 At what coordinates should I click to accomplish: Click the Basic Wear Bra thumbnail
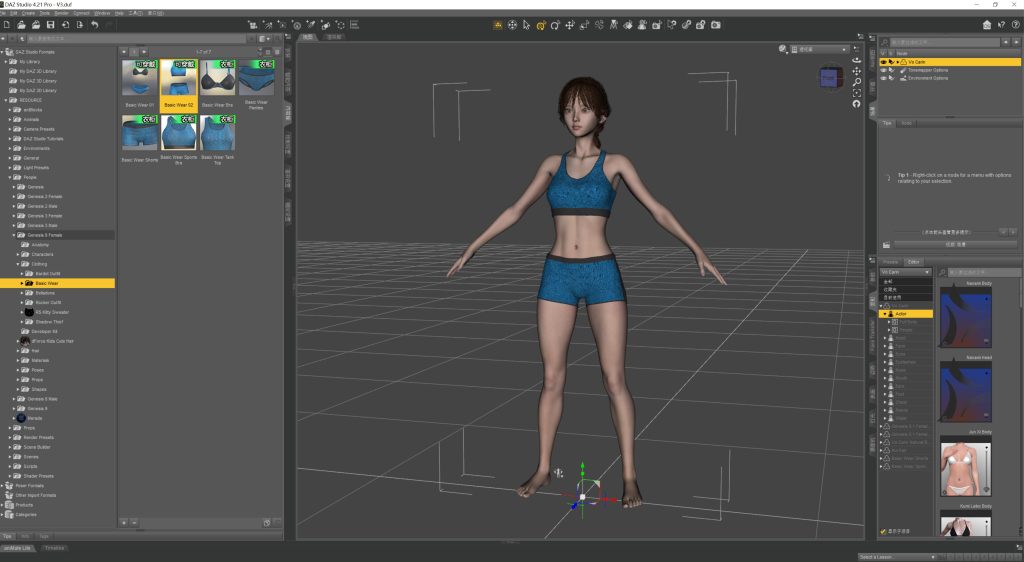[x=217, y=78]
